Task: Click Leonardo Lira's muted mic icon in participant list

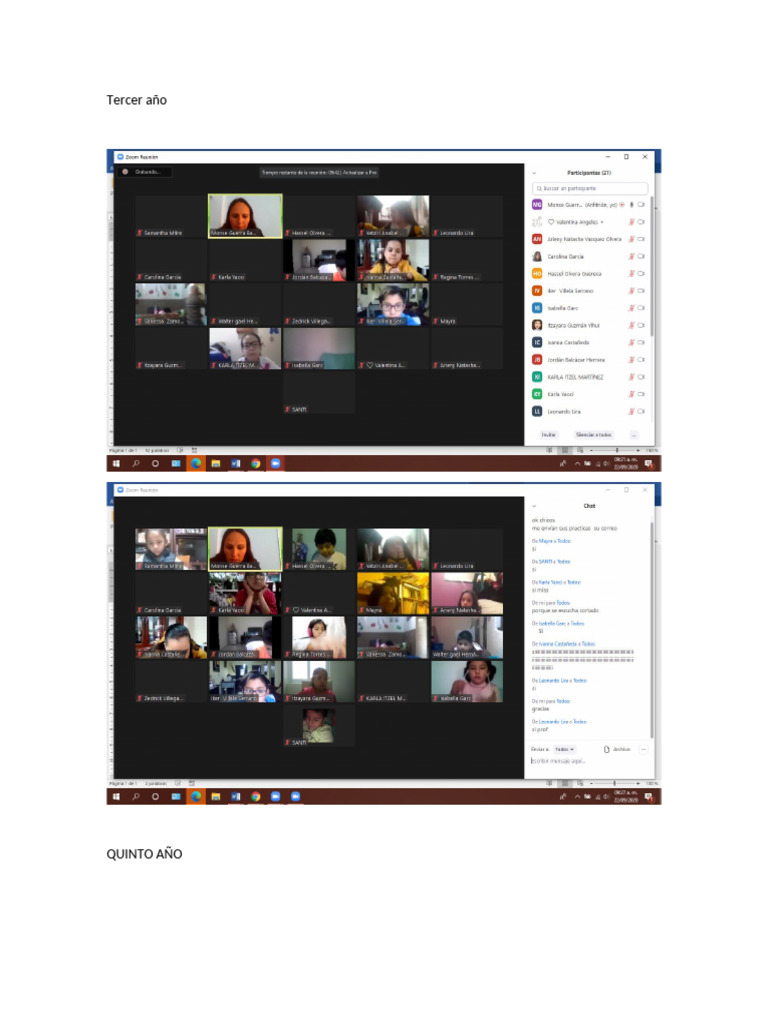Action: 632,411
